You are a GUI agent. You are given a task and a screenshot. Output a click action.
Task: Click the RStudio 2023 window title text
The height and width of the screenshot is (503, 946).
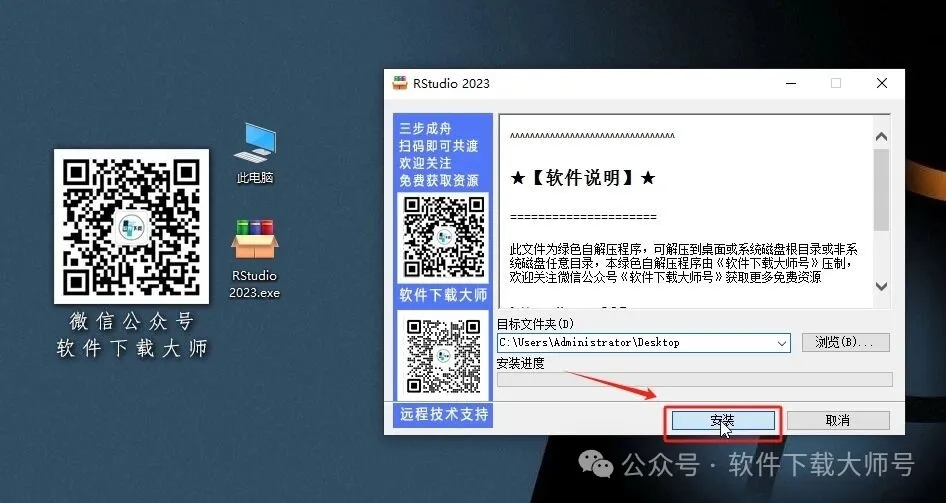(x=451, y=83)
